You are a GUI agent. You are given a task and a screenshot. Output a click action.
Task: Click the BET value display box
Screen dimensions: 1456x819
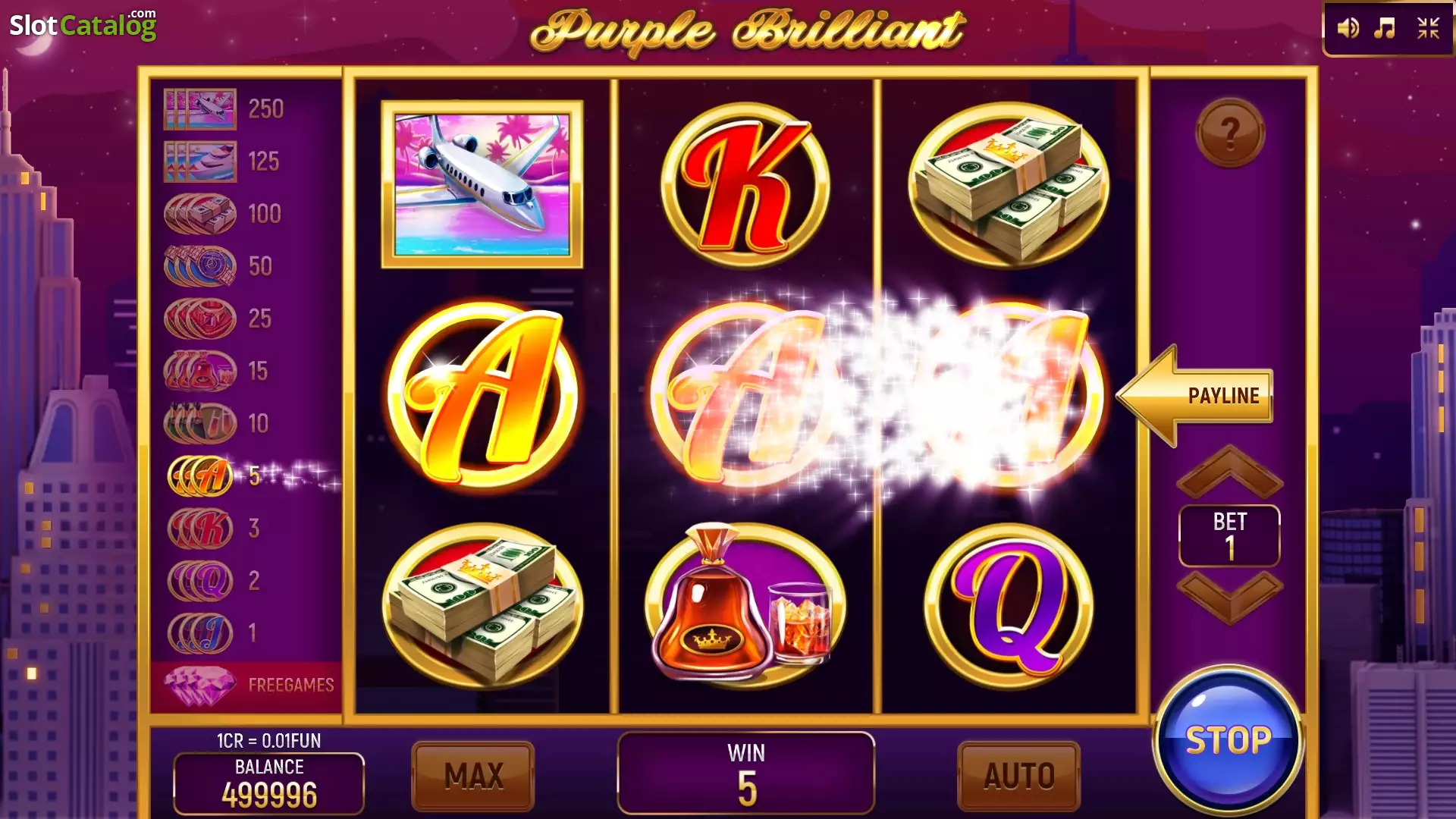click(x=1229, y=536)
